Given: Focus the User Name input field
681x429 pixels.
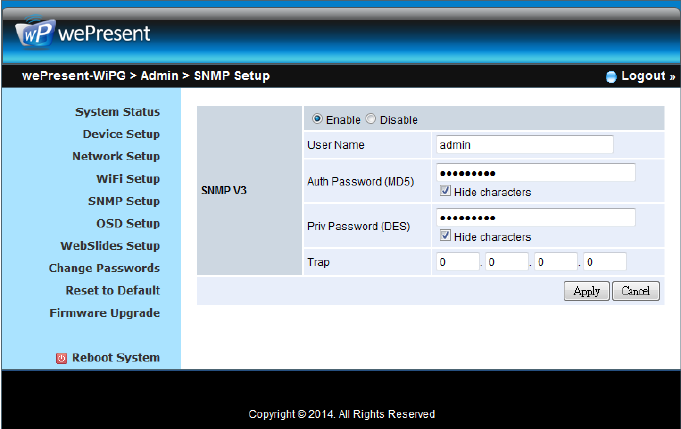Looking at the screenshot, I should pos(525,145).
